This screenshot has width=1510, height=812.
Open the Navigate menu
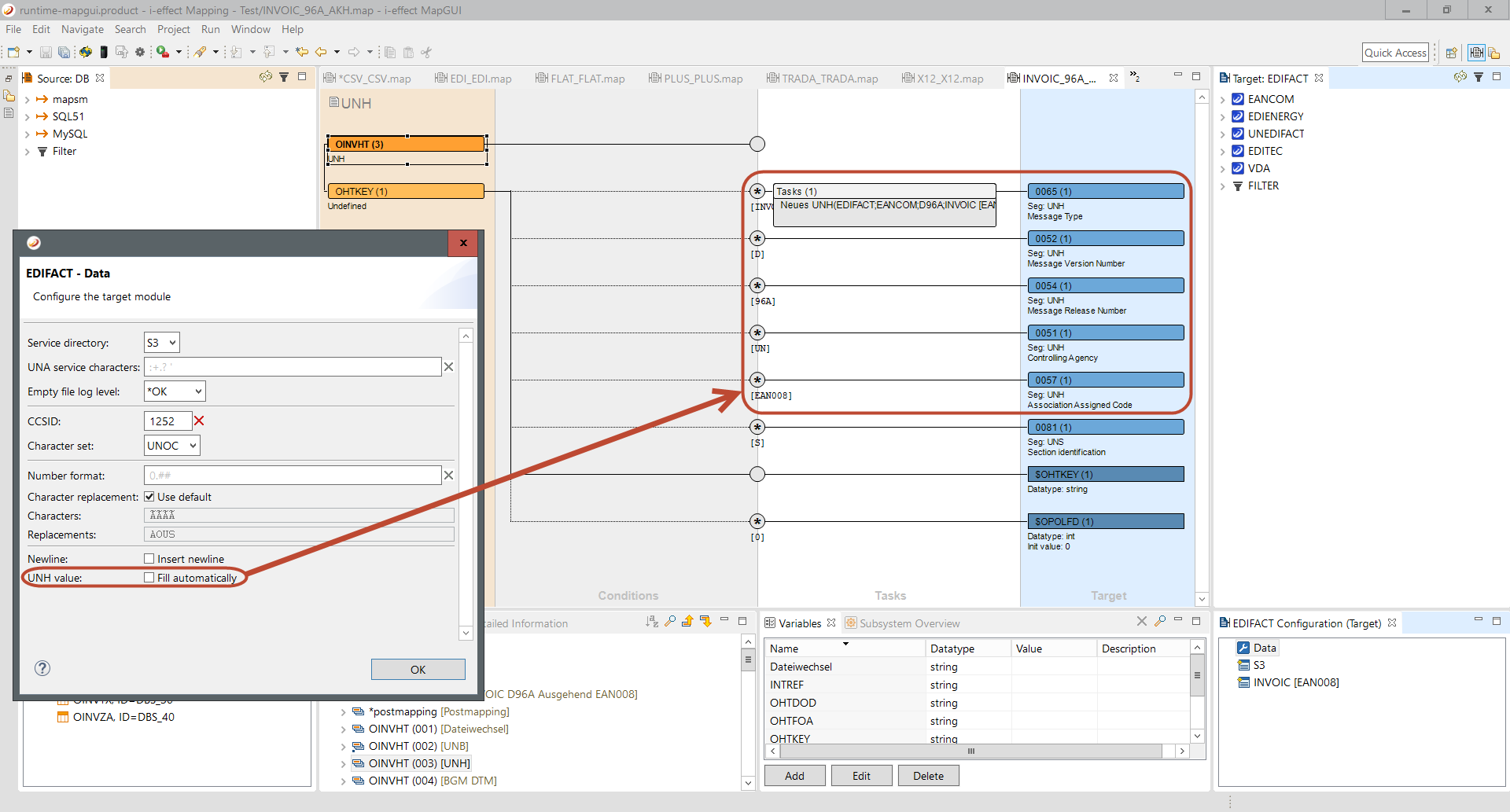pos(82,29)
